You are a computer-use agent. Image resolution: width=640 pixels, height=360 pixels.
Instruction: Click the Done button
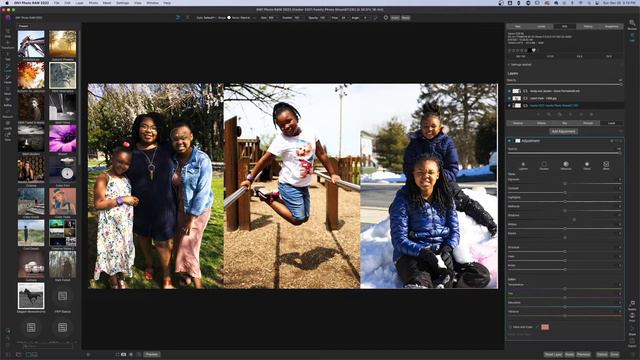click(615, 355)
